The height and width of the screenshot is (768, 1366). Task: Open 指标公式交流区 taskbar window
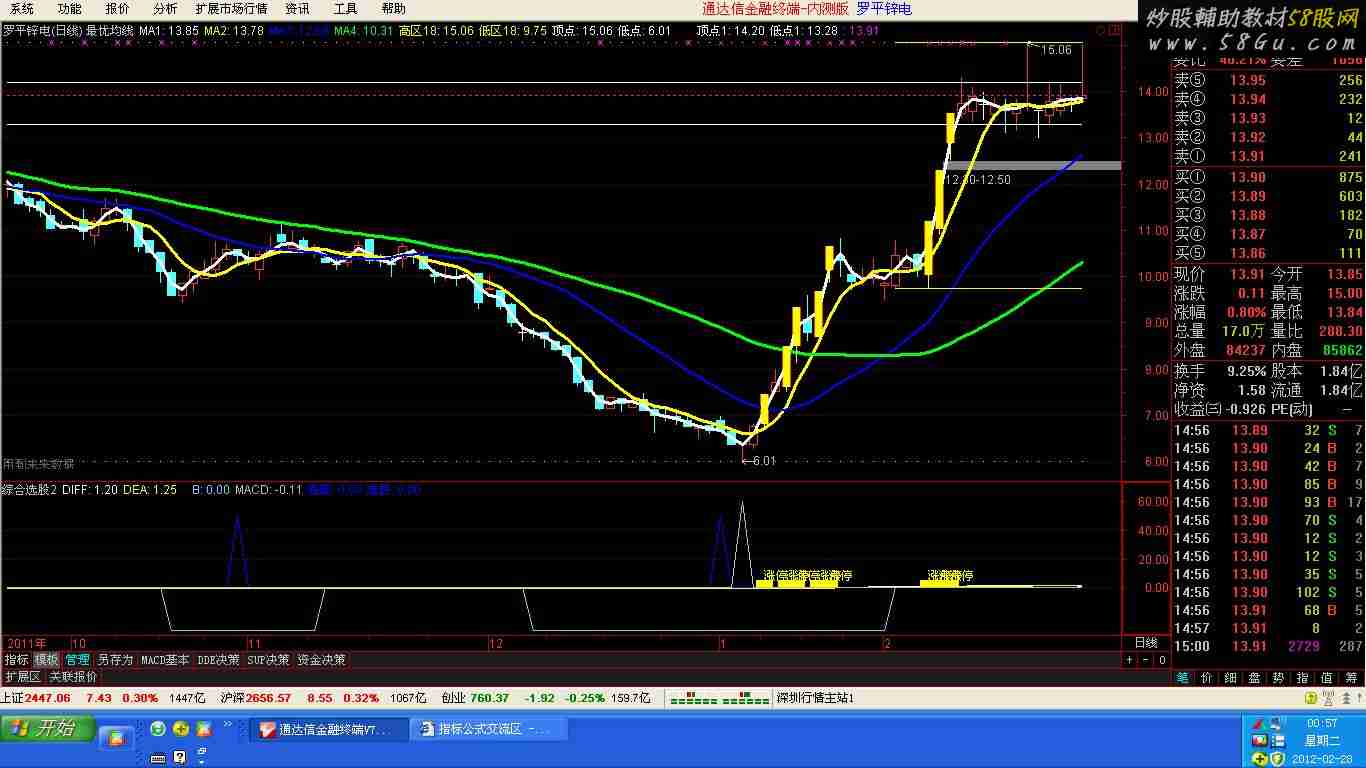click(490, 729)
